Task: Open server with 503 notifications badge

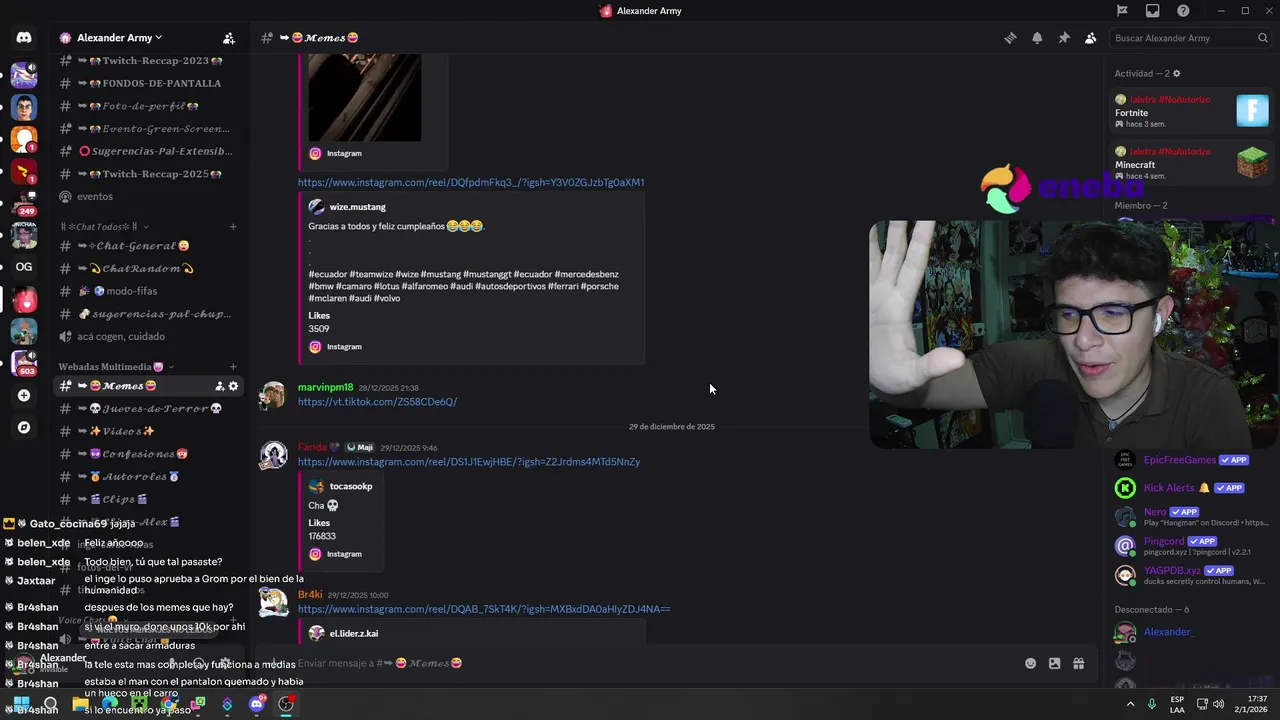Action: (24, 363)
